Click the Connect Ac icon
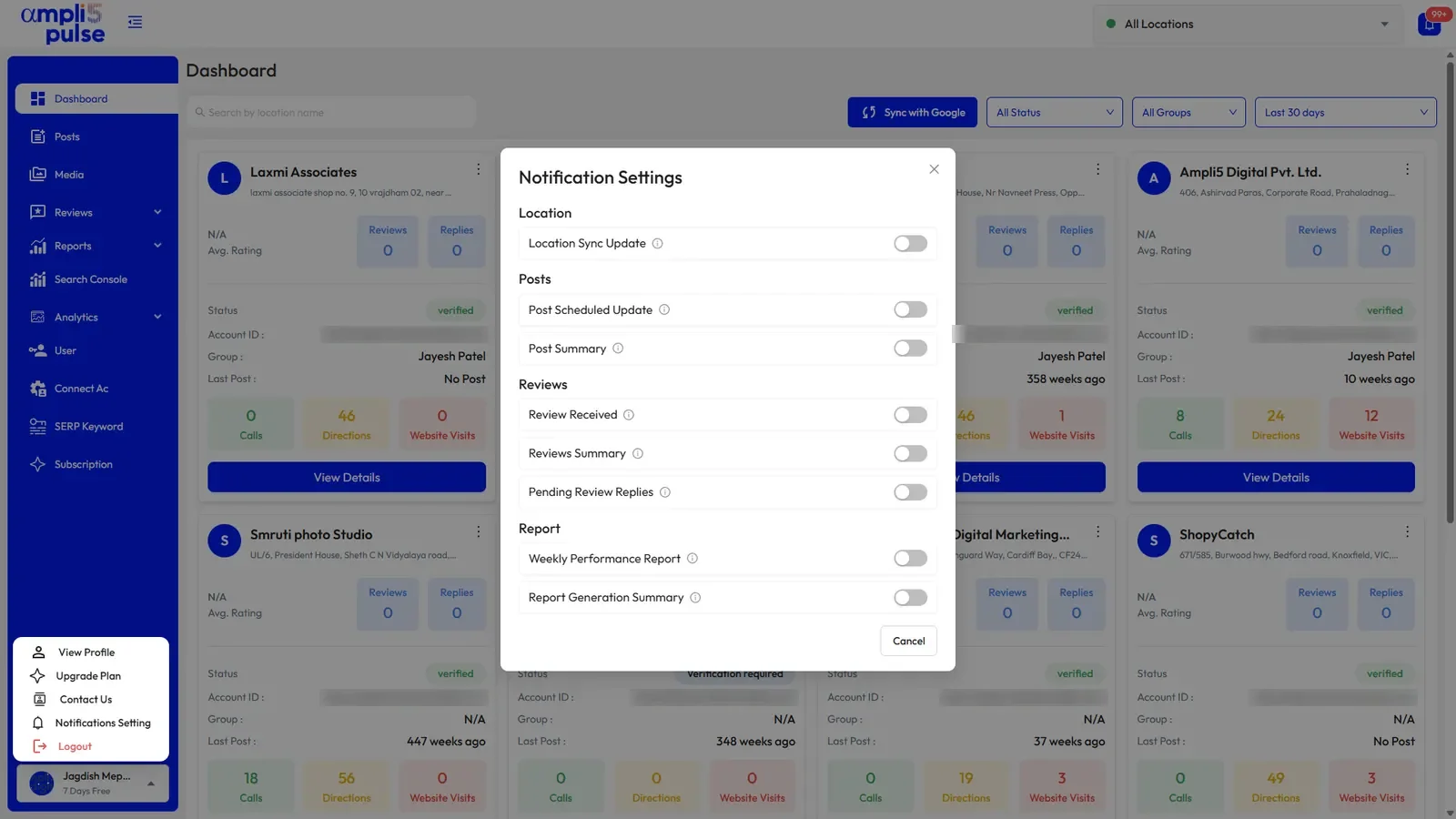This screenshot has width=1456, height=819. 37,389
